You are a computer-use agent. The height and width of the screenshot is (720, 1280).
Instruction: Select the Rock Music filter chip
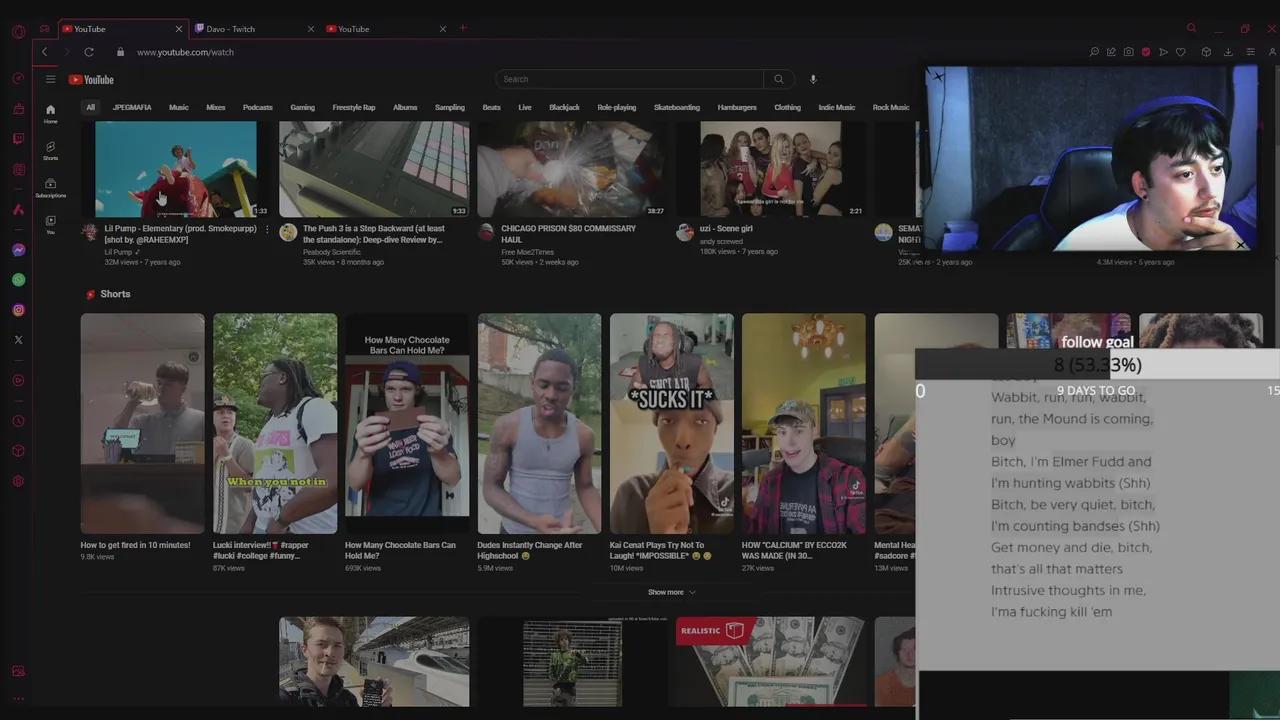(x=891, y=107)
